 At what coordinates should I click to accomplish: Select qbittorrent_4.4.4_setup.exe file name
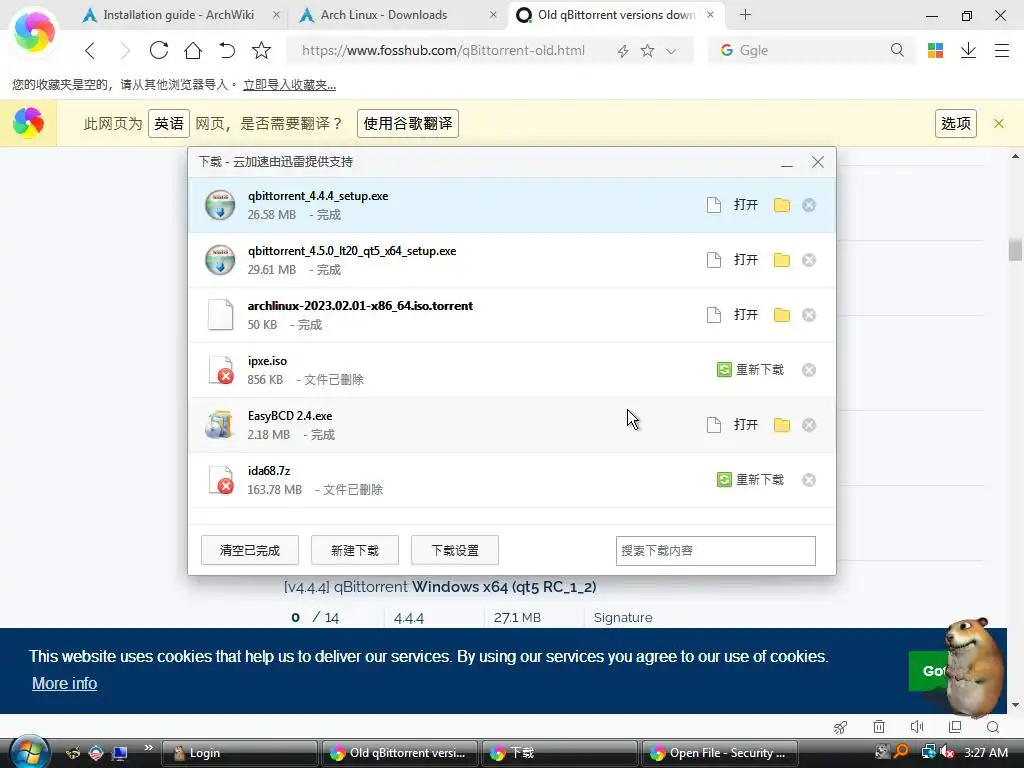(x=317, y=196)
